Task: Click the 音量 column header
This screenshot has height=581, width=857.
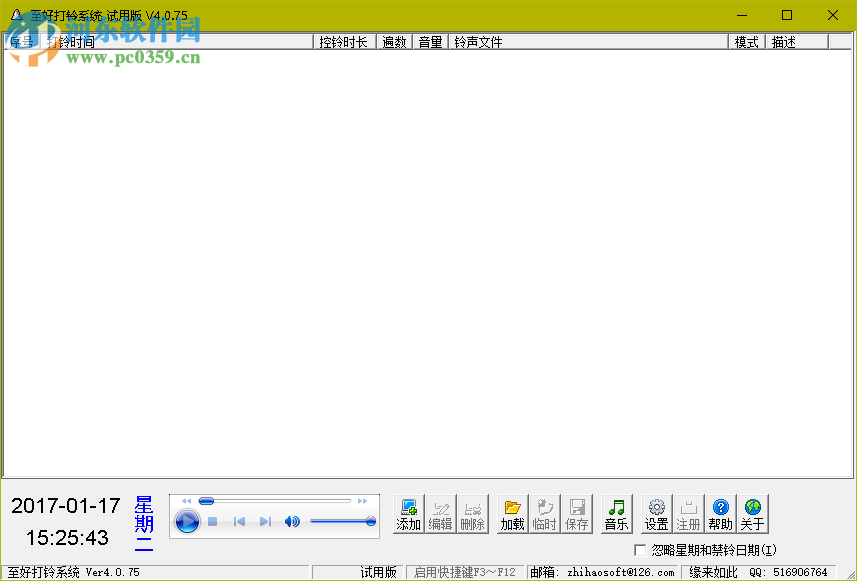Action: coord(431,42)
